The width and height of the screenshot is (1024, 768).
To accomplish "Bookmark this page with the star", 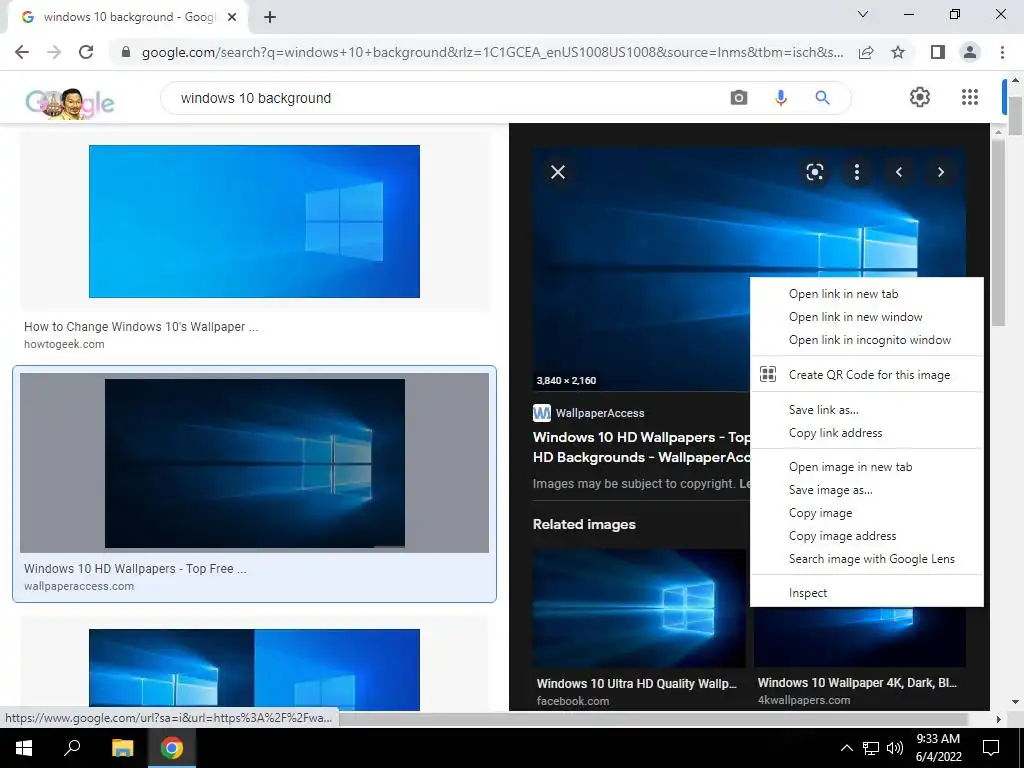I will click(898, 52).
